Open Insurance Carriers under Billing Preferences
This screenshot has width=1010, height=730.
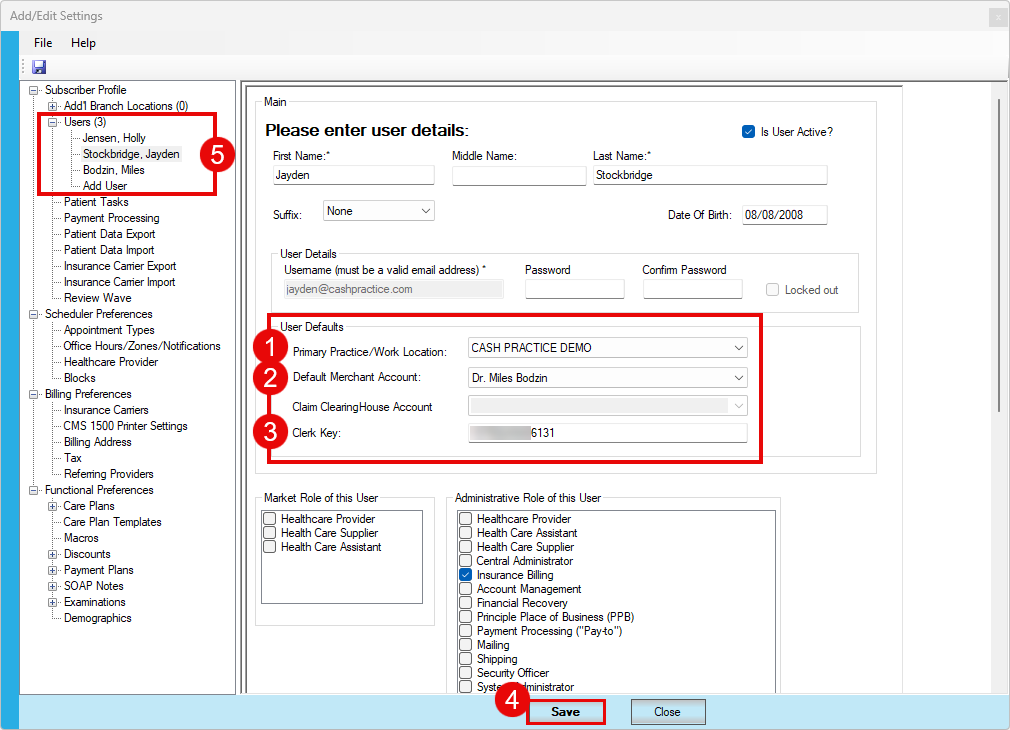[106, 410]
